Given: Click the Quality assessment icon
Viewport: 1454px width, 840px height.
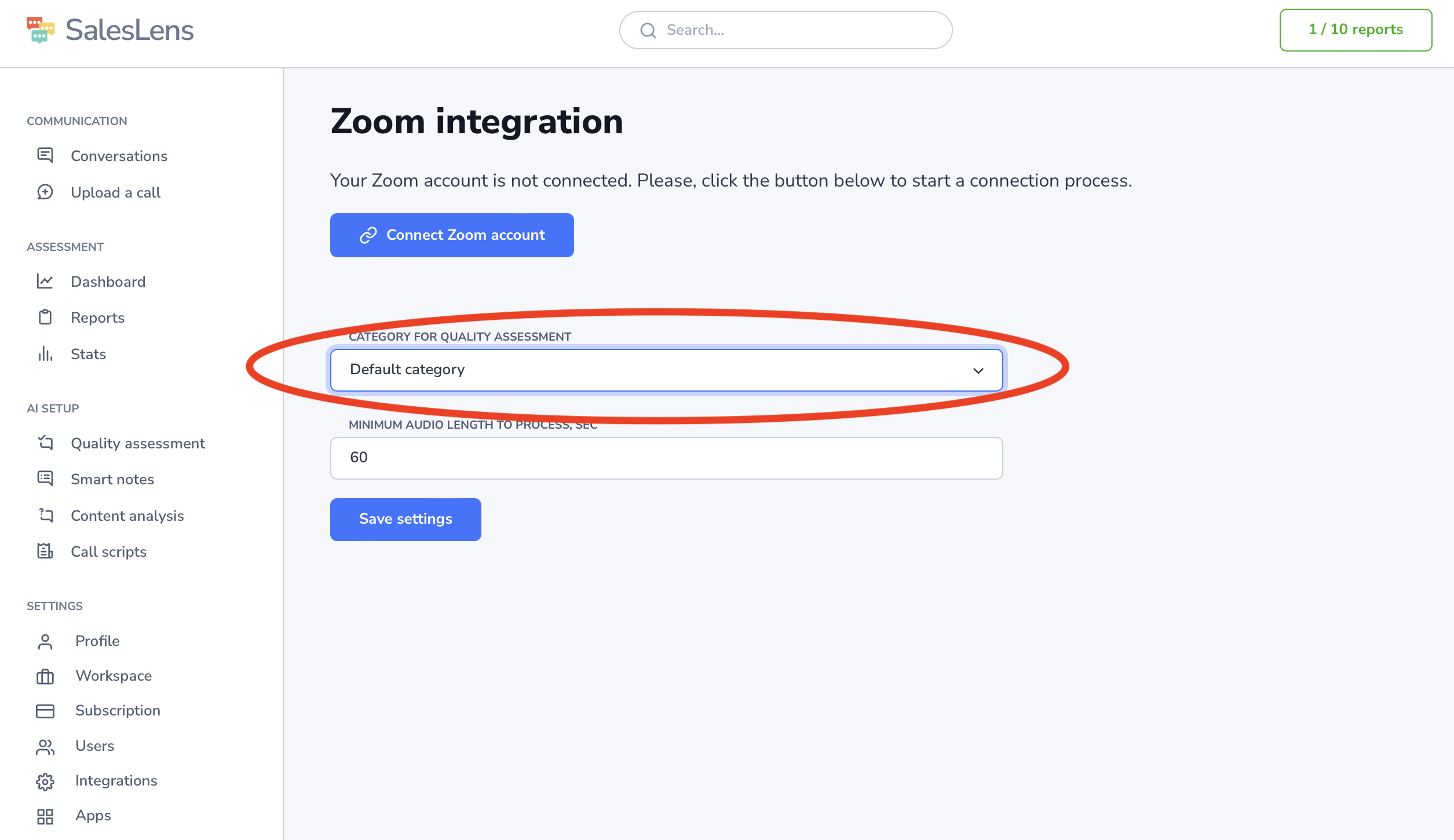Looking at the screenshot, I should point(45,443).
